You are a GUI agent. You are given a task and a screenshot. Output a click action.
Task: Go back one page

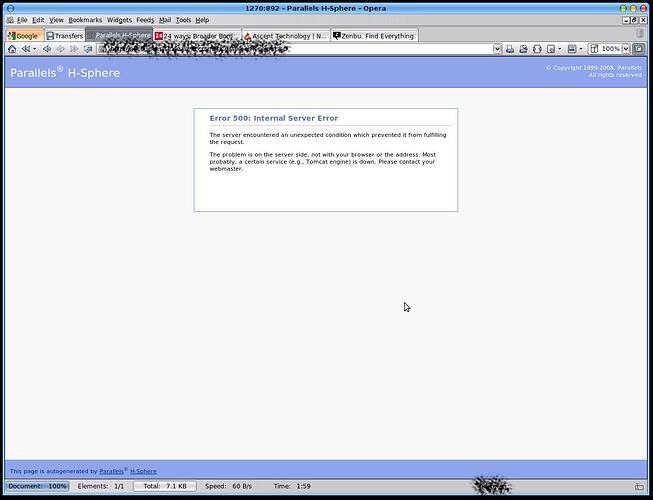pos(47,49)
